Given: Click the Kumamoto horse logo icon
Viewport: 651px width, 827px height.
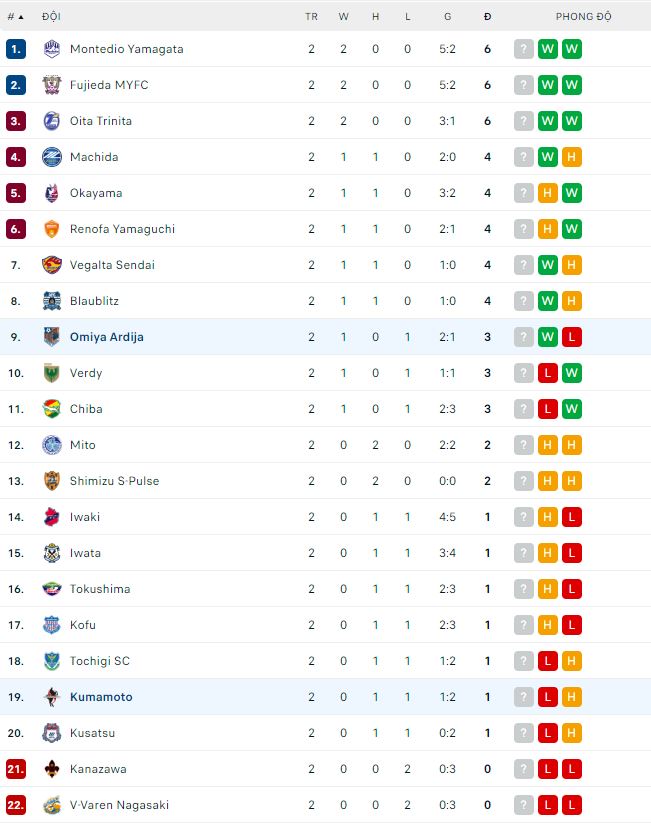Looking at the screenshot, I should coord(52,697).
